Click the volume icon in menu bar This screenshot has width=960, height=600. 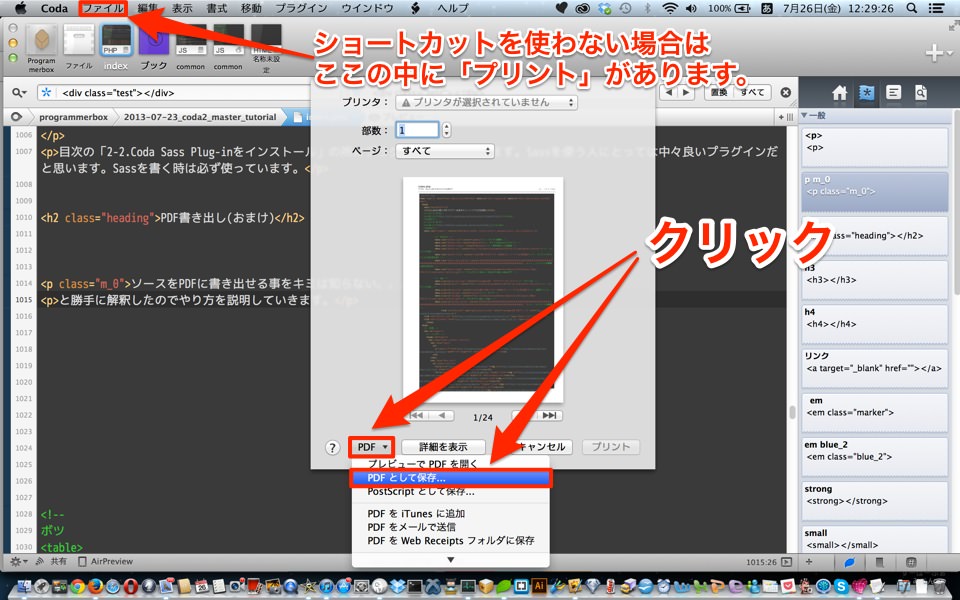tap(691, 9)
